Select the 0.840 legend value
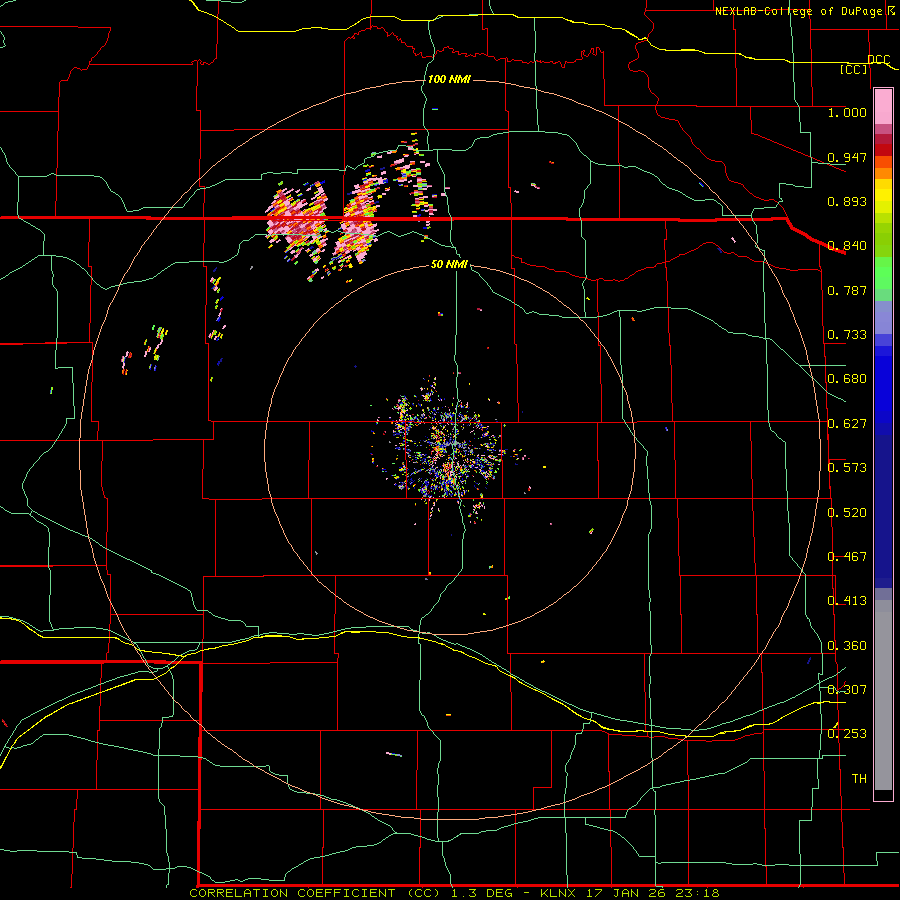Screen dimensions: 900x900 [847, 246]
